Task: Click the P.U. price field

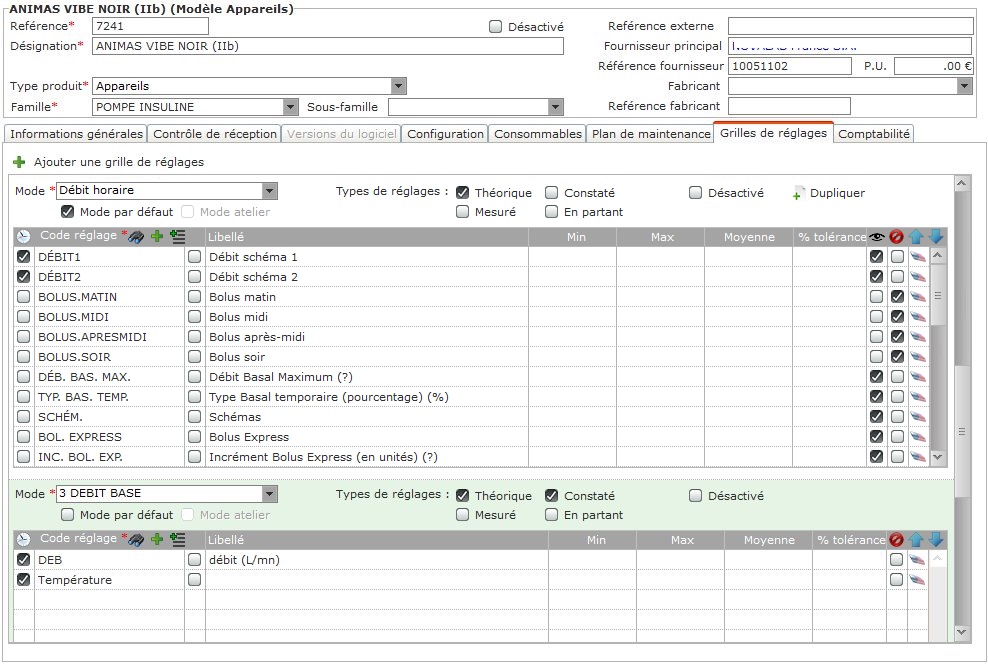Action: pyautogui.click(x=934, y=66)
